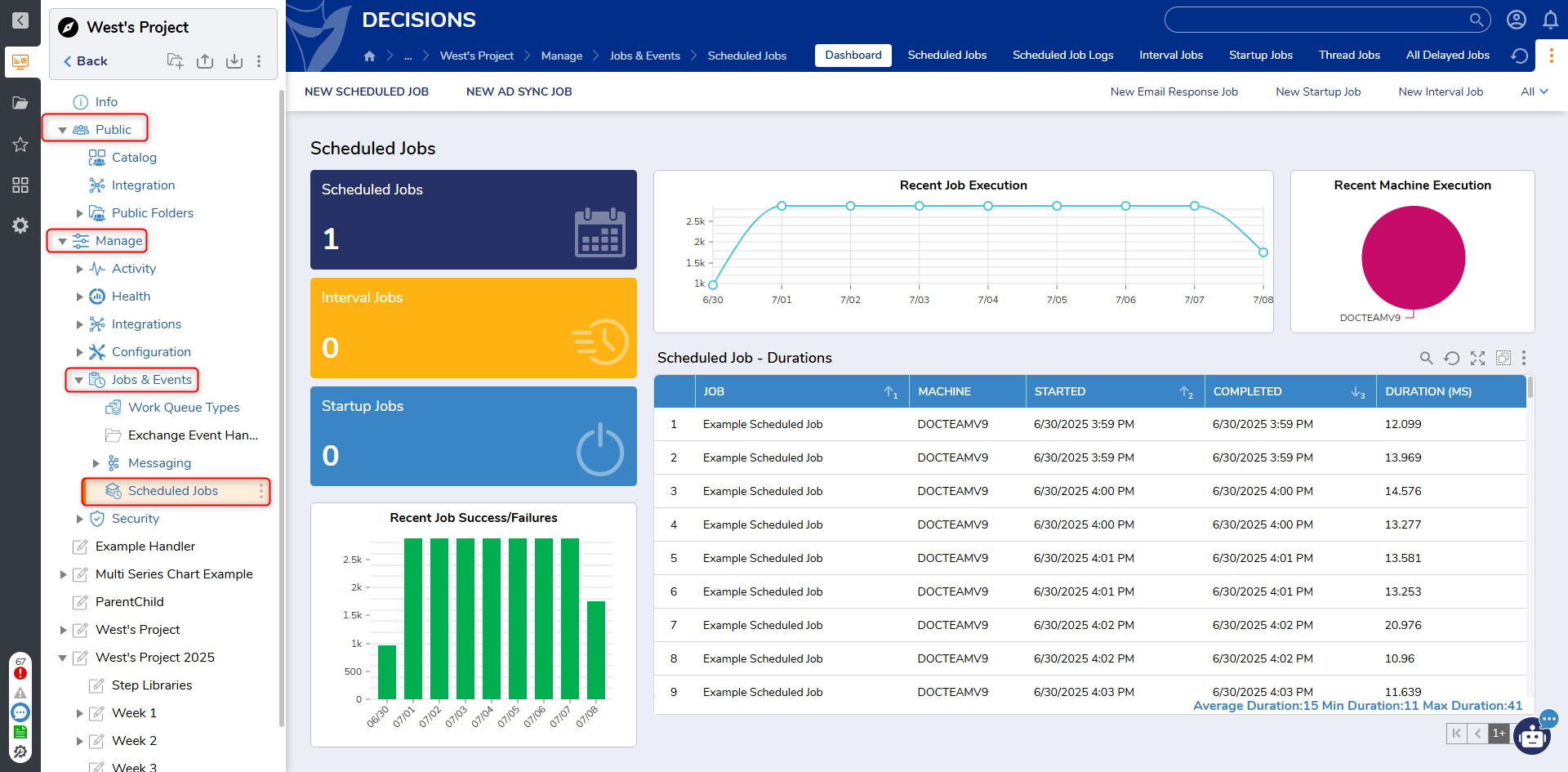Click the first page pagination icon
The height and width of the screenshot is (772, 1568).
click(x=1456, y=734)
